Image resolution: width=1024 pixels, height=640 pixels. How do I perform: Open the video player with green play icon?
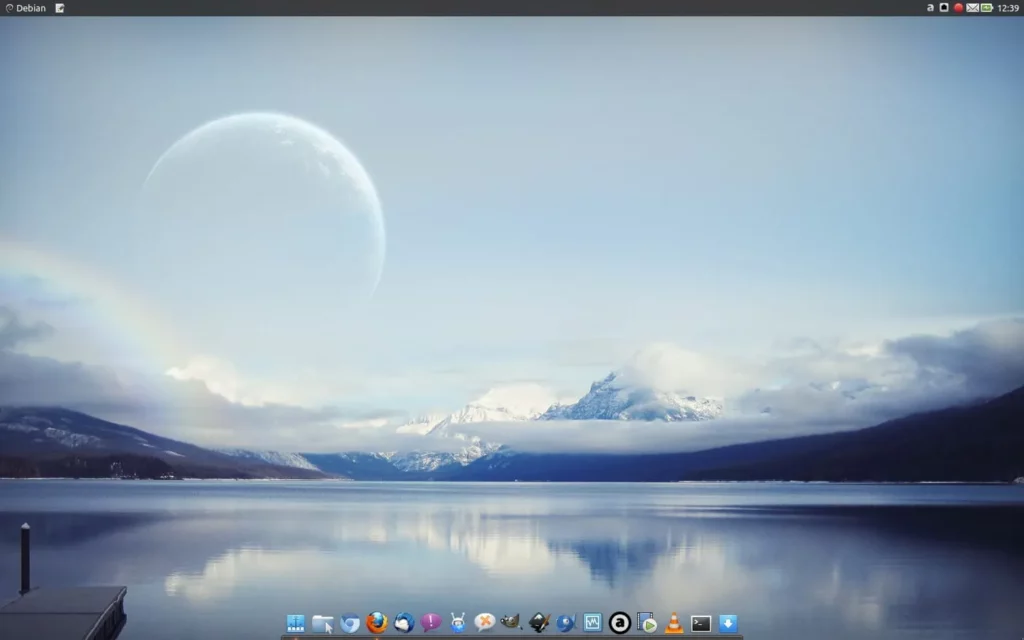coord(646,623)
